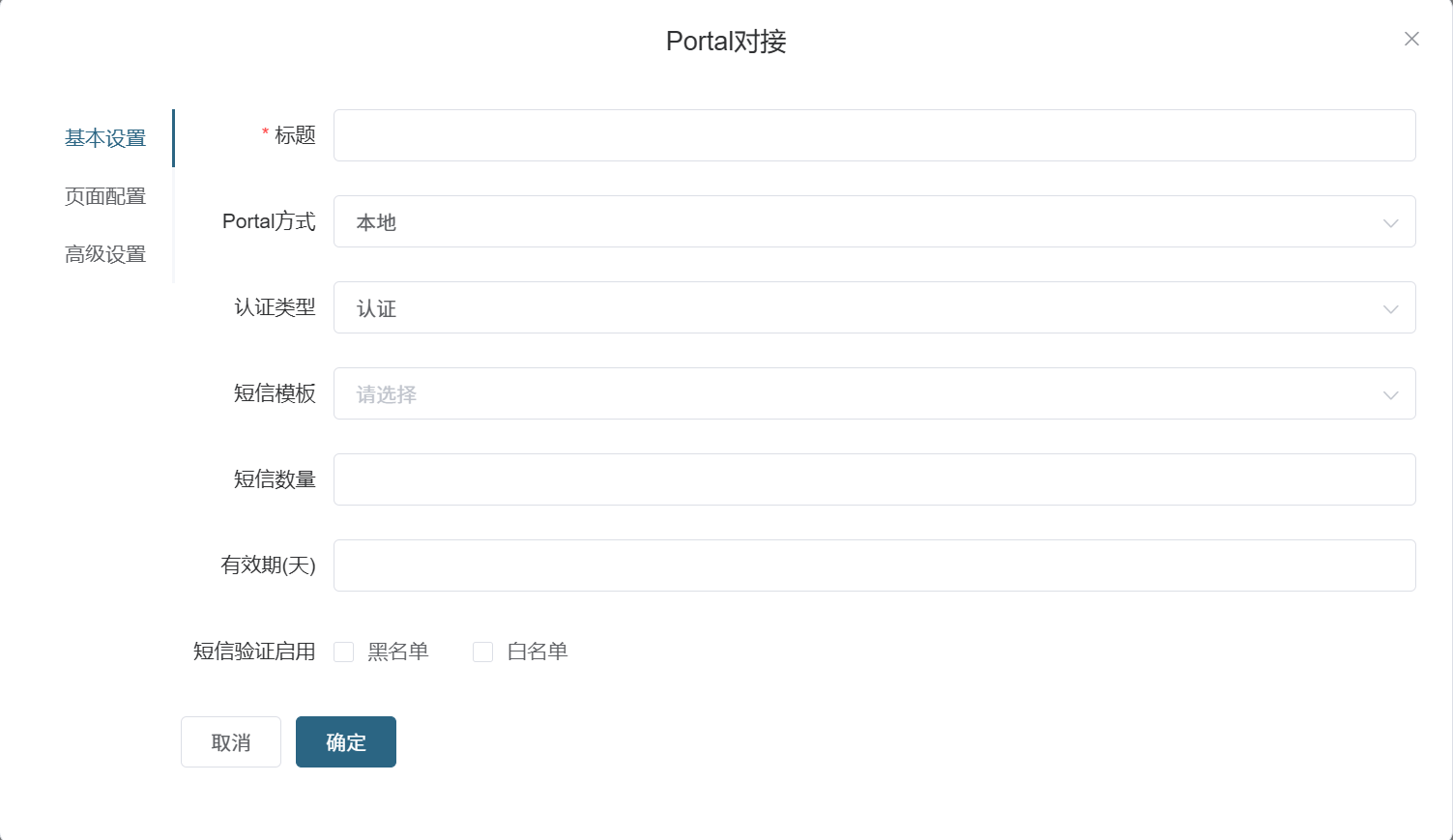Click the 白名单 label text
1453x840 pixels.
[x=538, y=652]
